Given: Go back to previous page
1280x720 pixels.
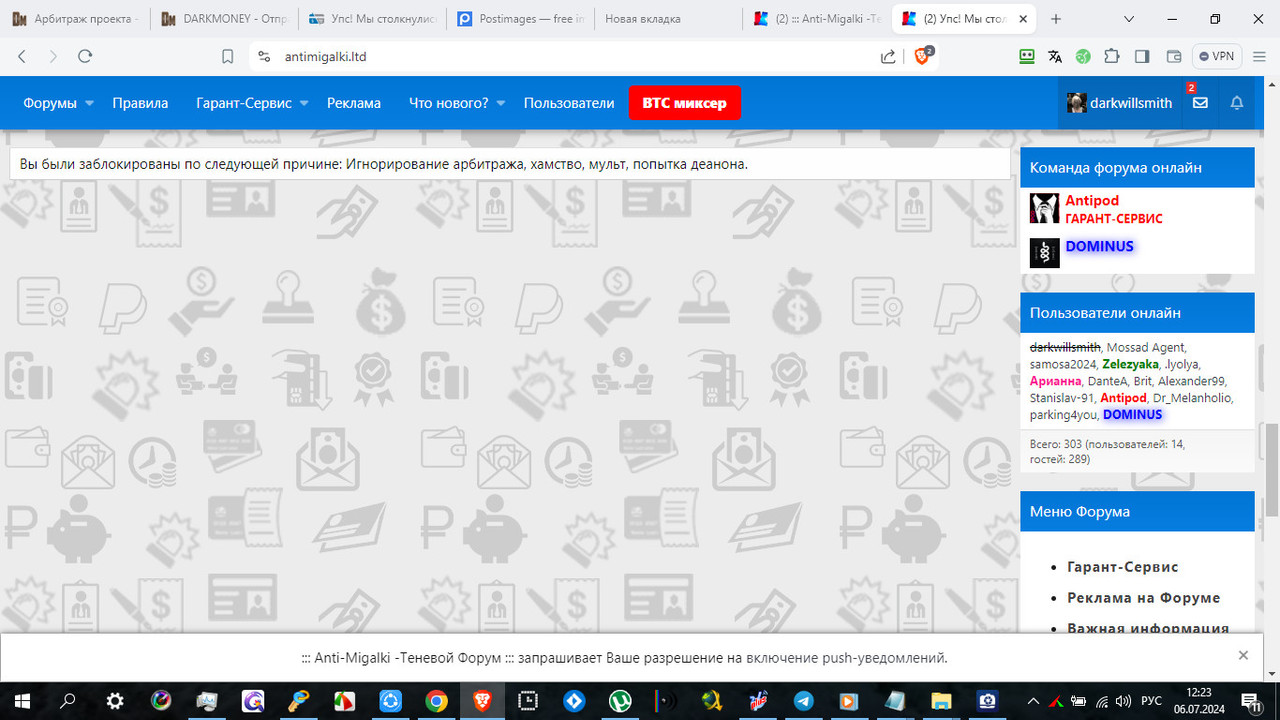Looking at the screenshot, I should (x=22, y=57).
